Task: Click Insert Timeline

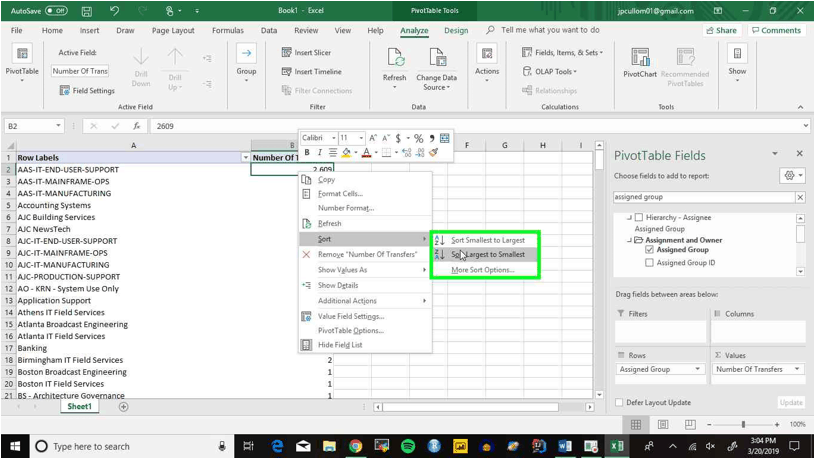Action: point(312,72)
